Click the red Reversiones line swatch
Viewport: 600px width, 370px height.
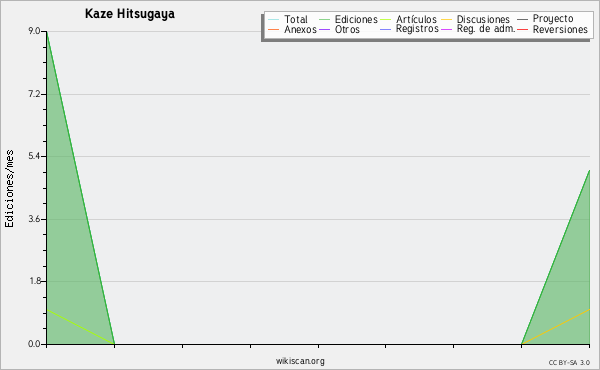(x=522, y=29)
